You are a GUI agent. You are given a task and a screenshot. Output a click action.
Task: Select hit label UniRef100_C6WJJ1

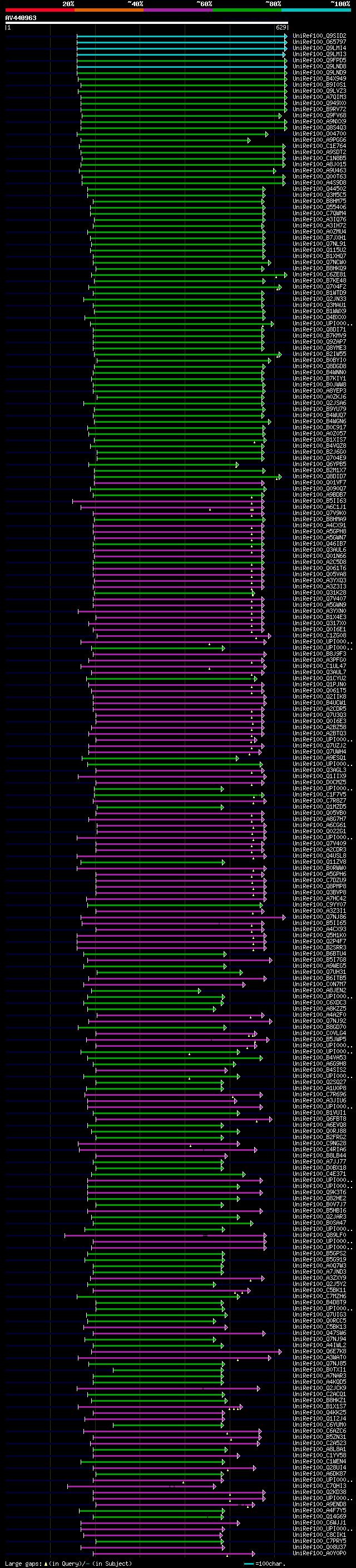(319, 1523)
